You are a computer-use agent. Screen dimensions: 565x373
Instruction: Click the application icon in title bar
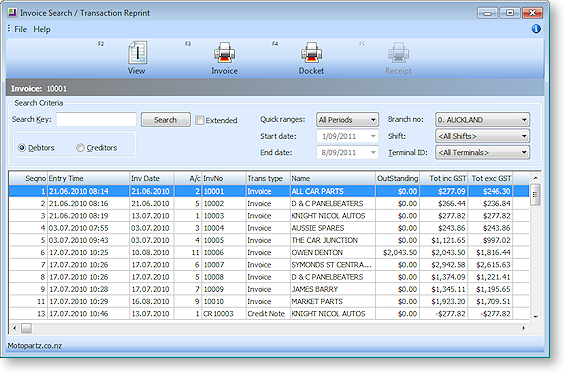[12, 13]
